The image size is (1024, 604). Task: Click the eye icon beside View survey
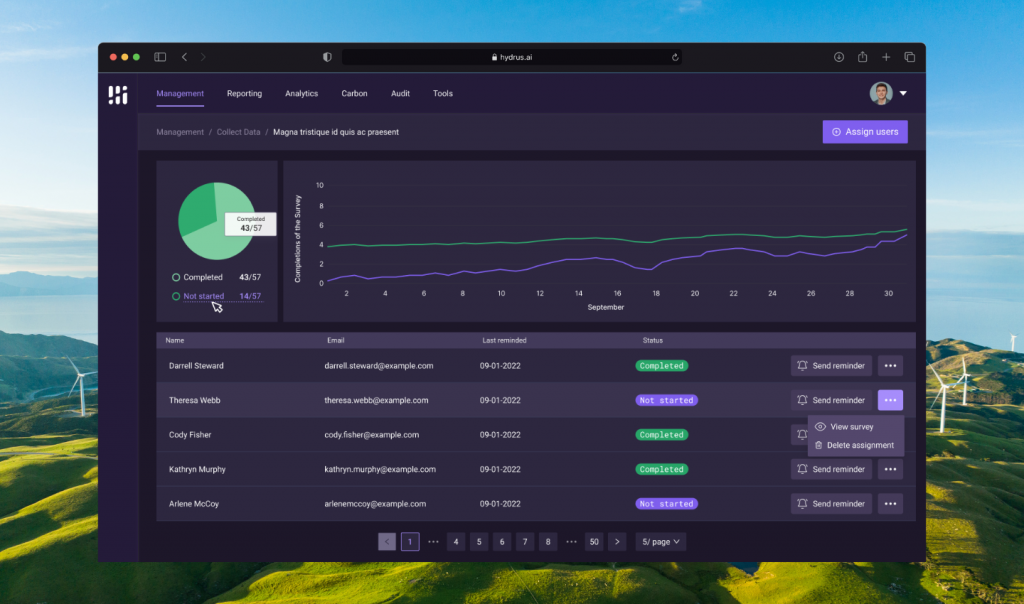[x=820, y=426]
